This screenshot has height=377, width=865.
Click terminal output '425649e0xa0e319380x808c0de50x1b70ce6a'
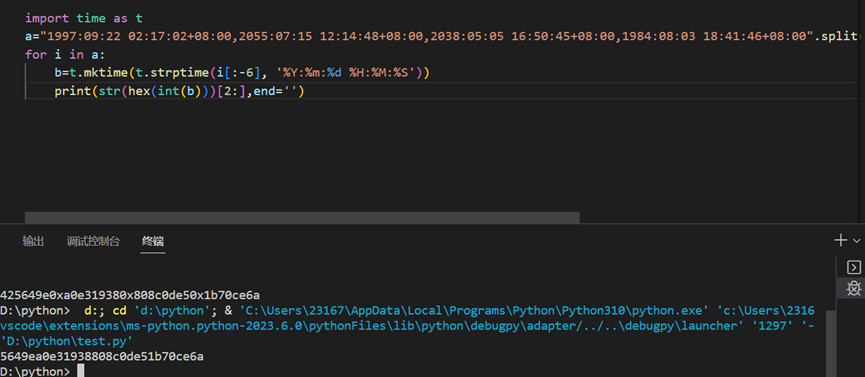point(130,295)
